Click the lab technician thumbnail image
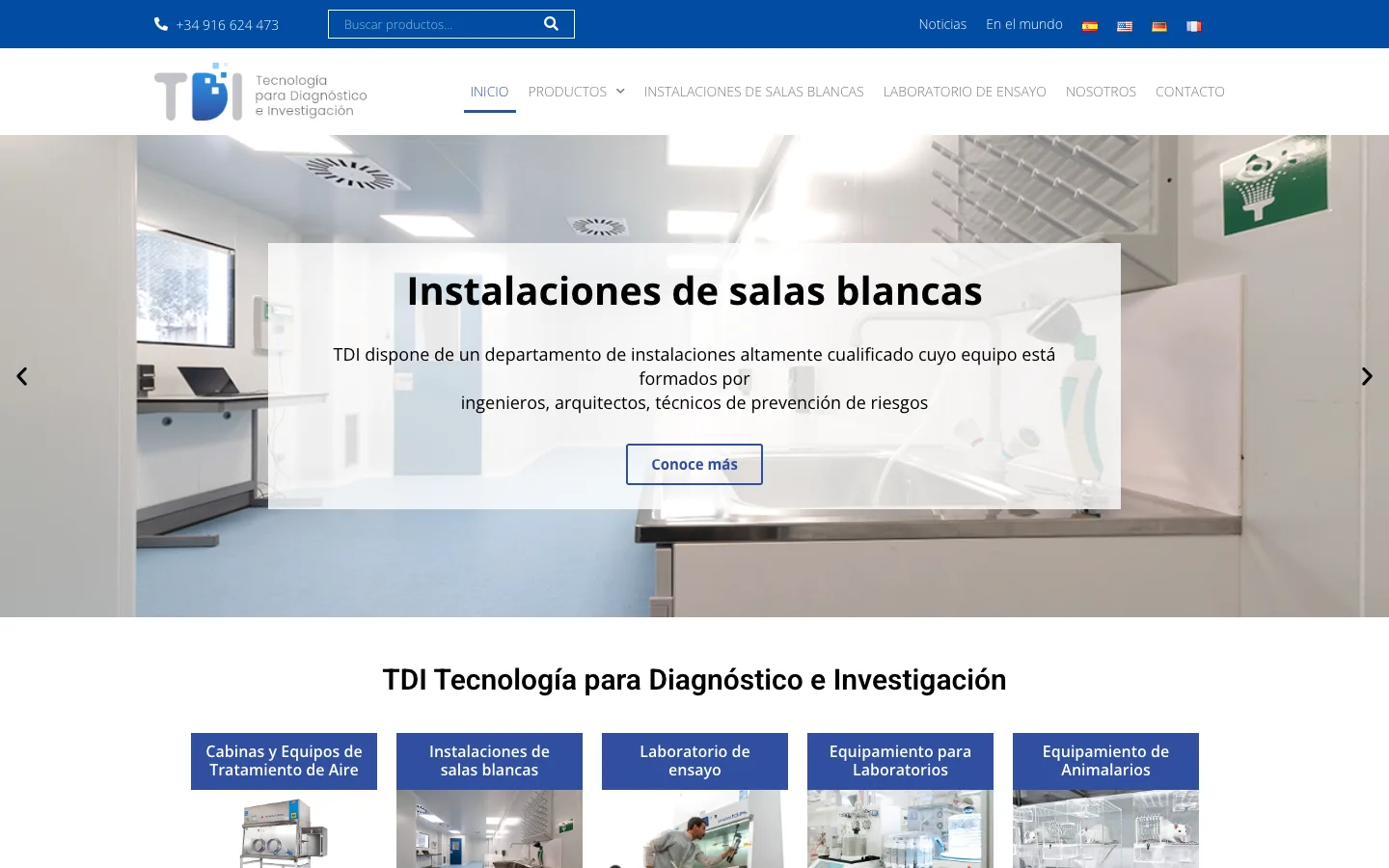Image resolution: width=1389 pixels, height=868 pixels. coord(694,829)
